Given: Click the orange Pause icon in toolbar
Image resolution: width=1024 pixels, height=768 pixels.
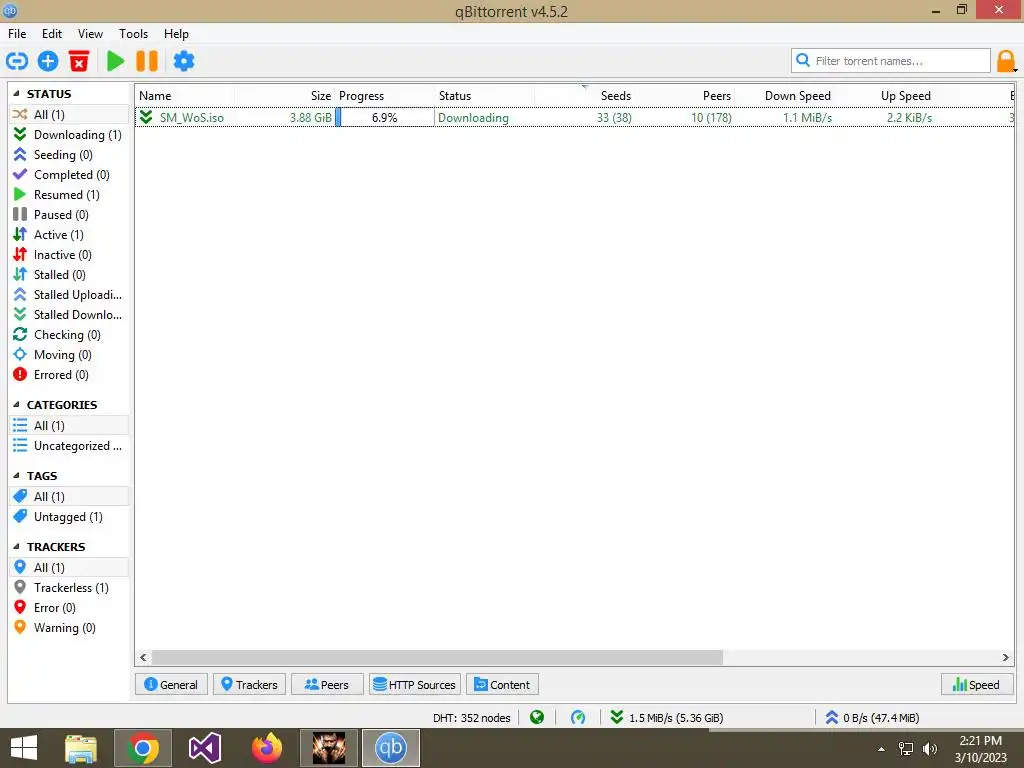Looking at the screenshot, I should pyautogui.click(x=147, y=61).
